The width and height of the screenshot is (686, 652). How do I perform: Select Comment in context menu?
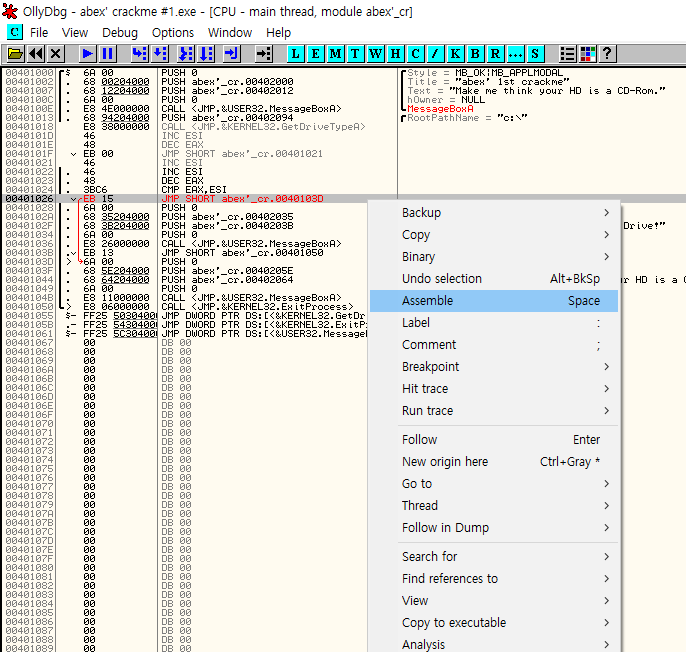click(494, 345)
